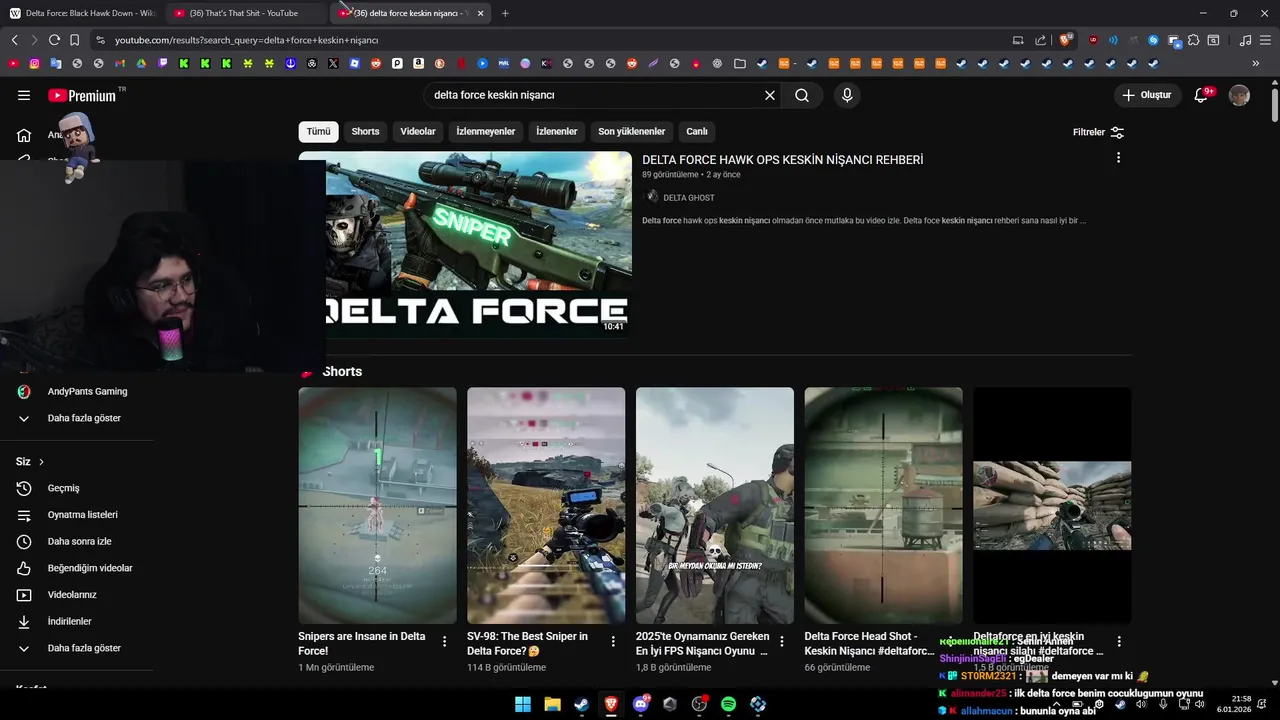The image size is (1280, 720).
Task: Select the Tümü filter chip
Action: (x=318, y=131)
